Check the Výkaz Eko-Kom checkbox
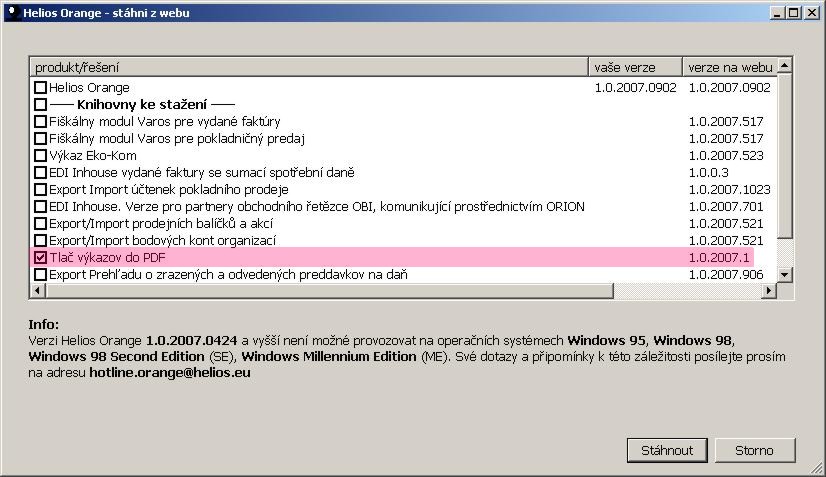This screenshot has width=826, height=477. coord(40,155)
